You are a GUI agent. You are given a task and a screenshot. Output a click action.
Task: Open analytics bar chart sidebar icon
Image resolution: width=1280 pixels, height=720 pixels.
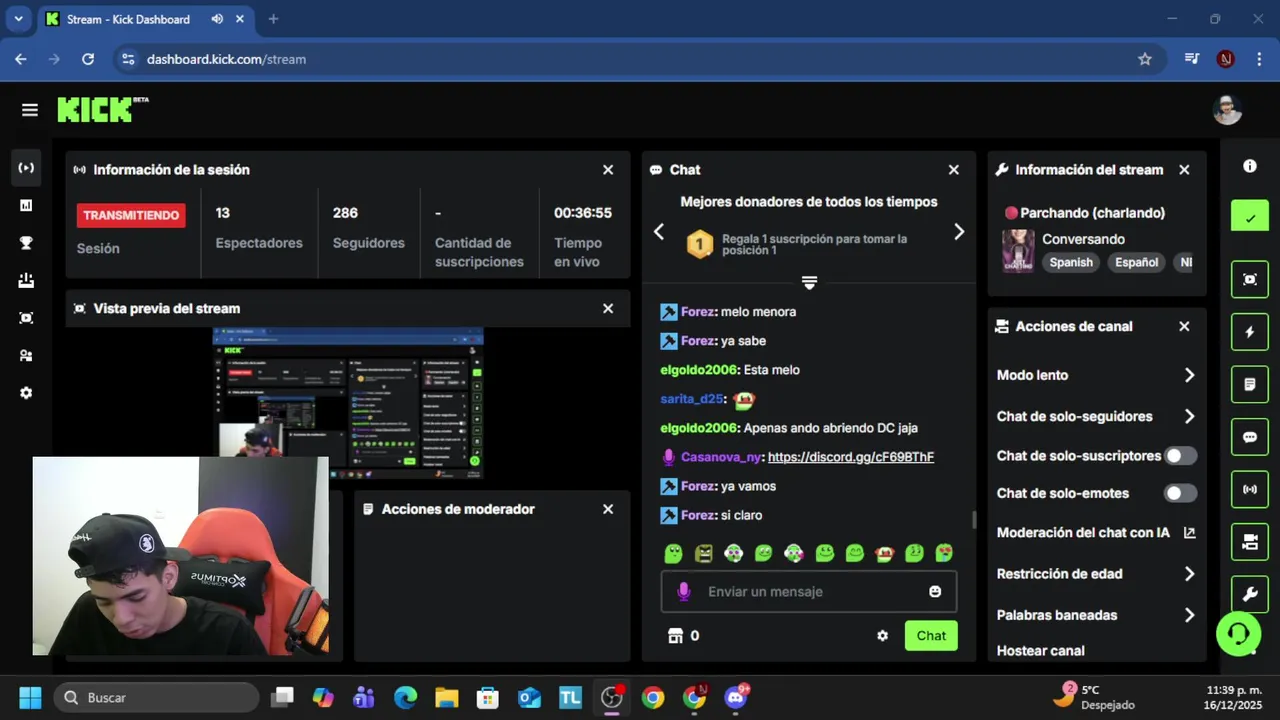26,205
